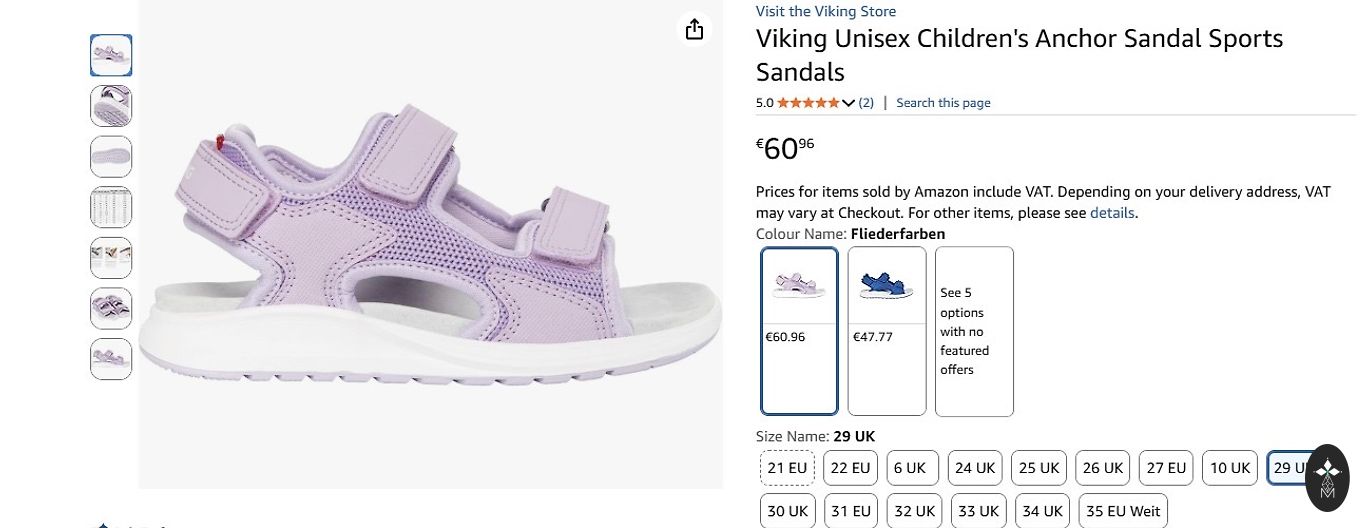This screenshot has width=1366, height=528.
Task: Open the (2) reviews count link
Action: [866, 103]
